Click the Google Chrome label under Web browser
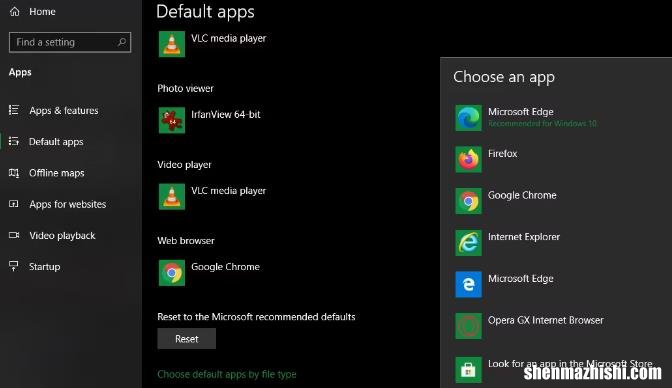672x388 pixels. tap(225, 267)
